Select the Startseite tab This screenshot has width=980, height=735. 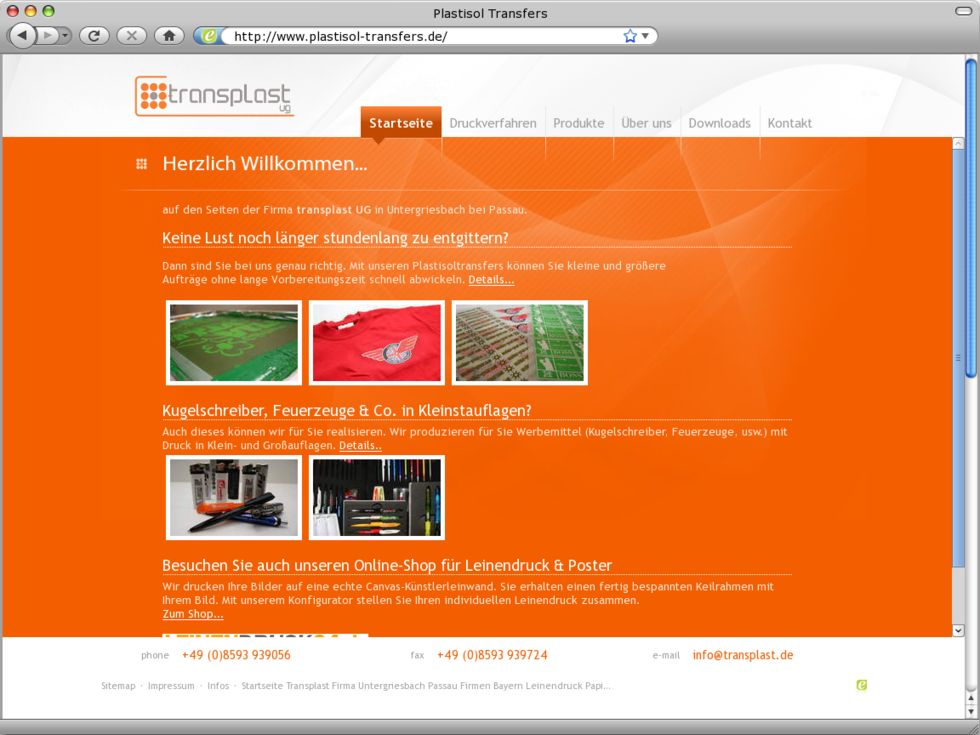(x=401, y=123)
